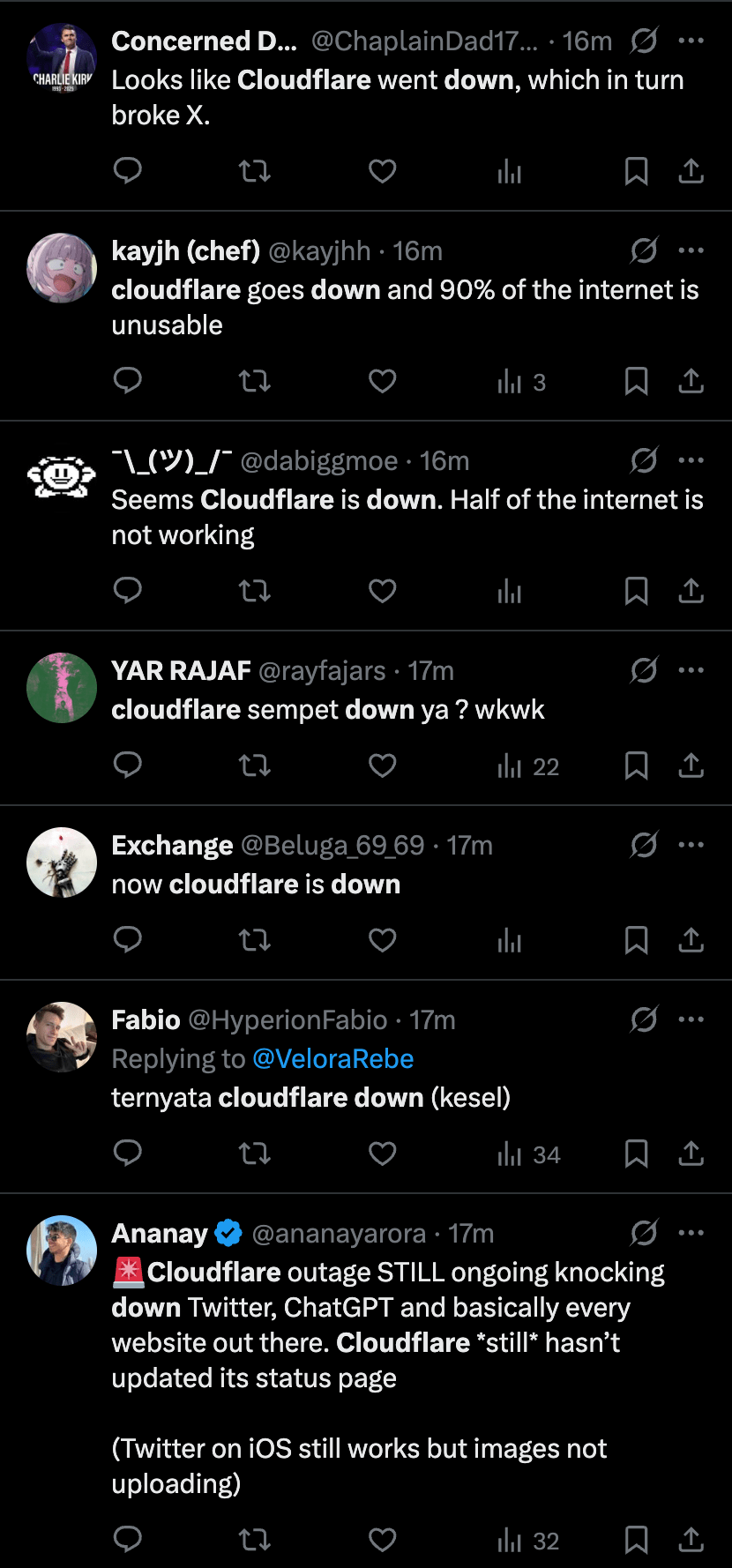Share Fabio's reply tweet
Viewport: 732px width, 1568px height.
(x=691, y=1154)
